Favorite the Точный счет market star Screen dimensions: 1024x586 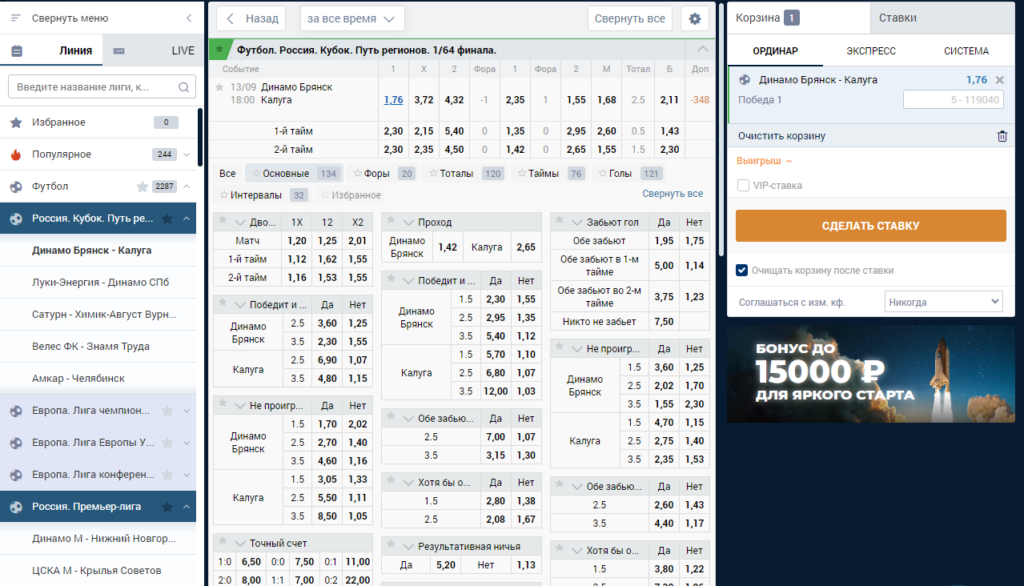coord(223,541)
